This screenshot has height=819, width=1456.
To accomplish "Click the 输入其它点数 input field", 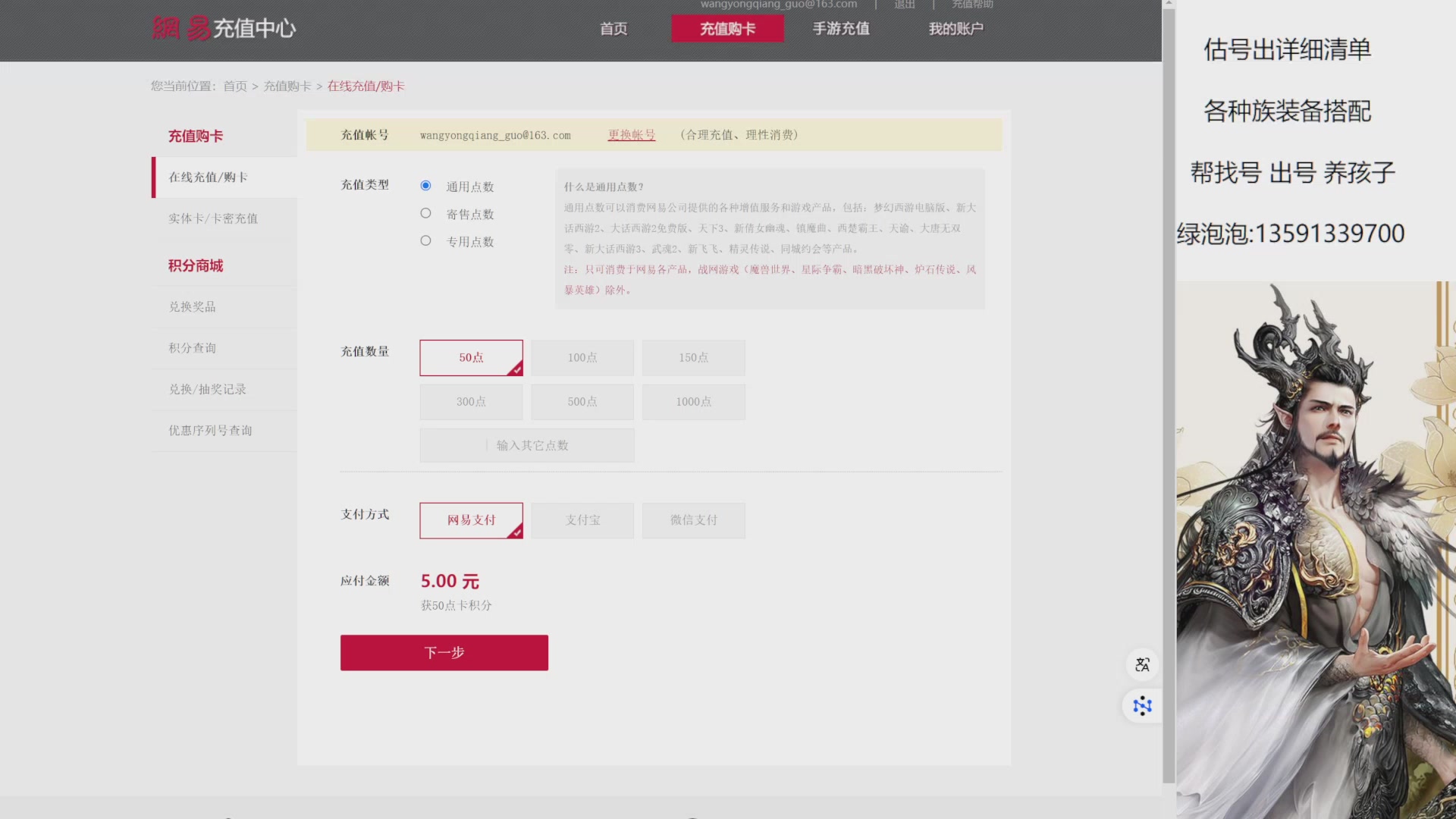I will (527, 446).
